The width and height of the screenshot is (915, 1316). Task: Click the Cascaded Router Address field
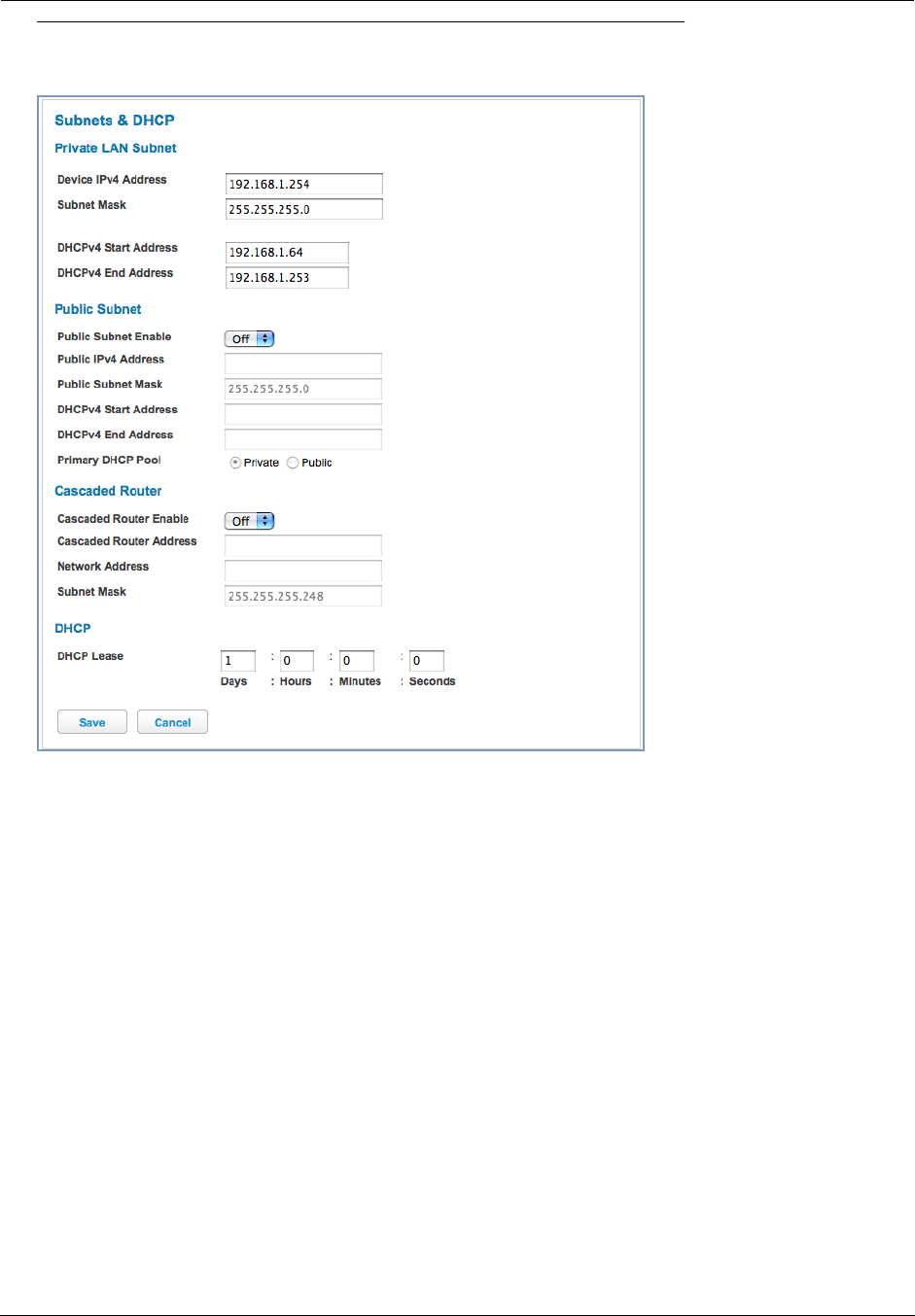303,545
